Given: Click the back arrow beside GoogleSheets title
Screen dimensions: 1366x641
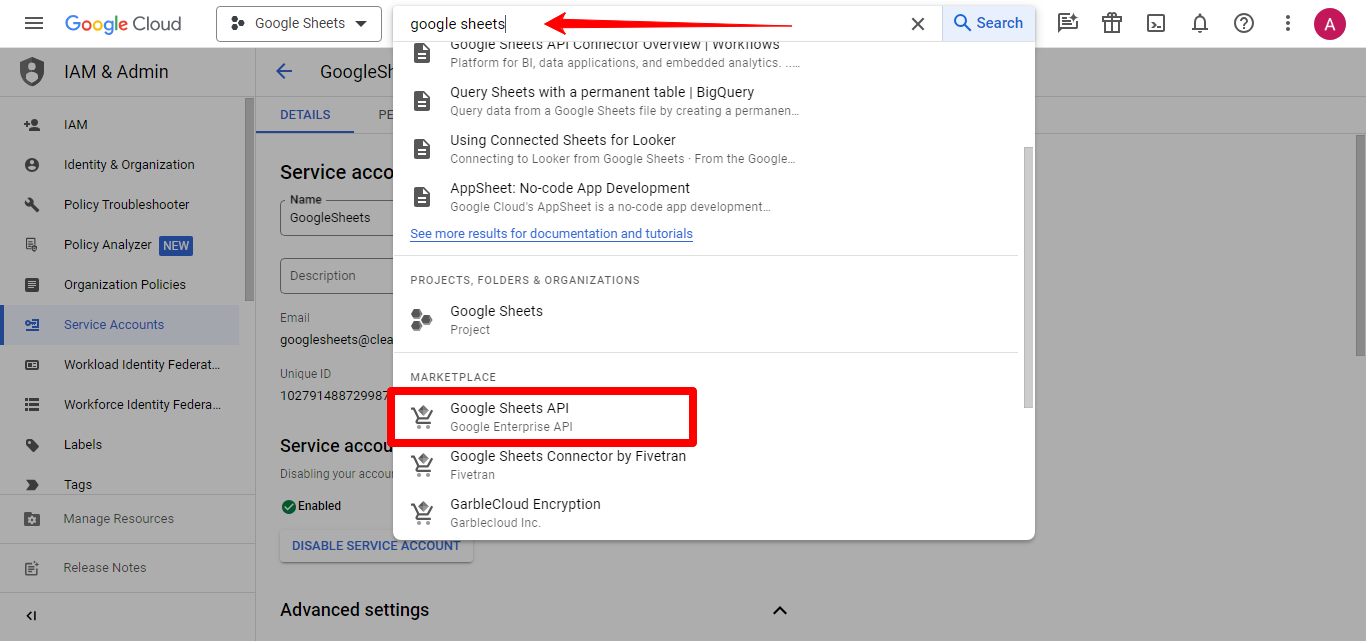Looking at the screenshot, I should (x=284, y=71).
